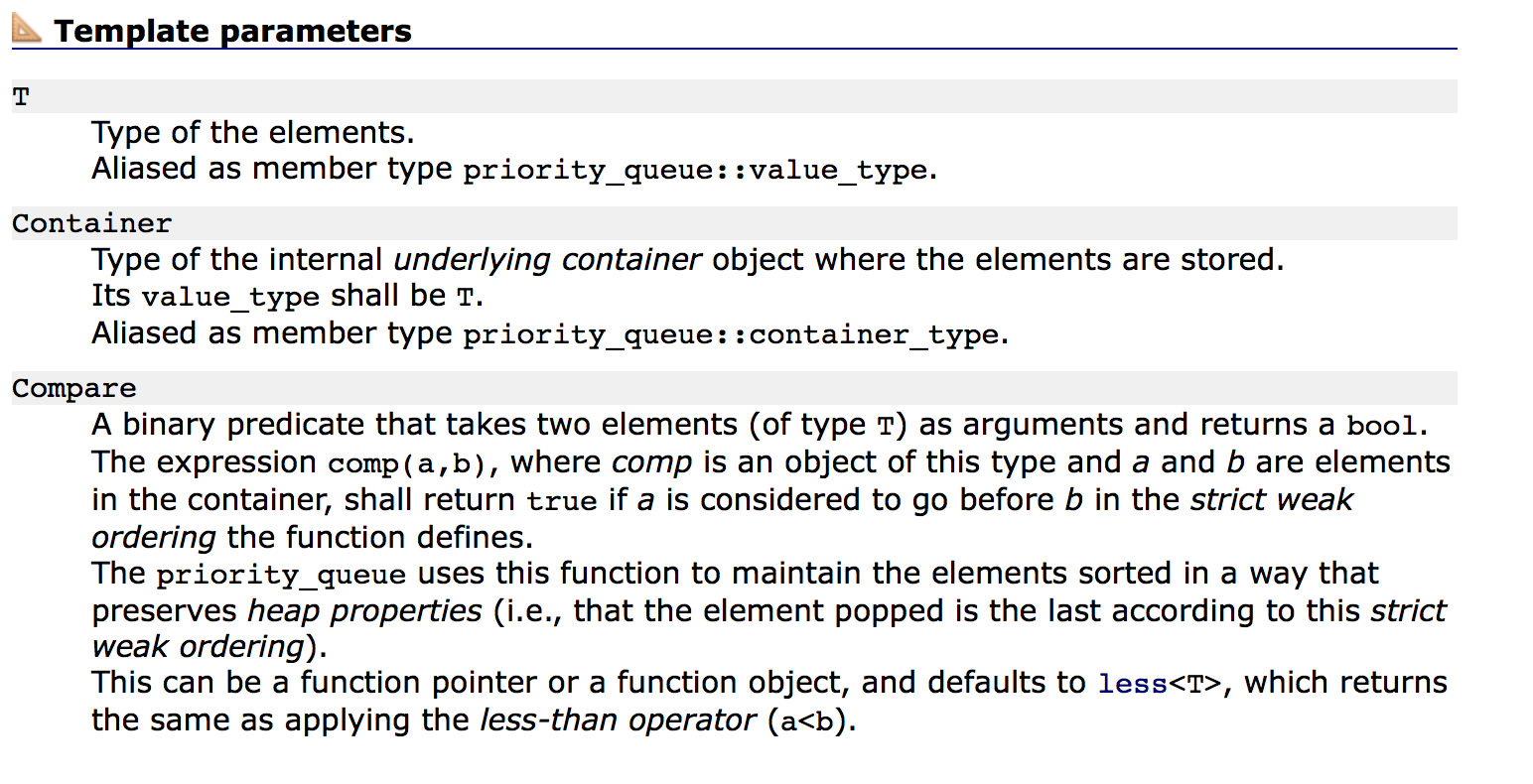Click the ruler icon beside Template parameters

[27, 30]
